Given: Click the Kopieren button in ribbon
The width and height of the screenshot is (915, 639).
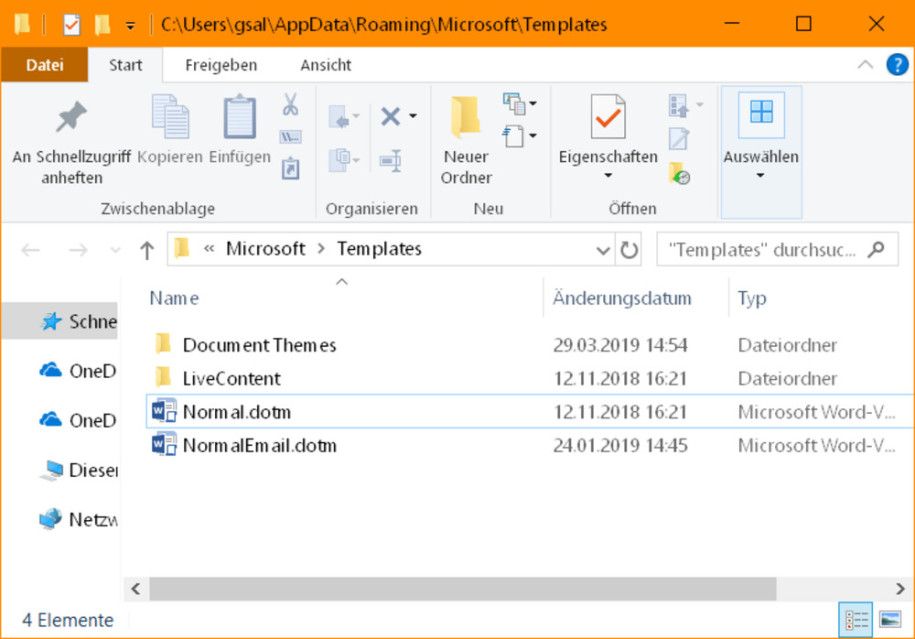Looking at the screenshot, I should [x=170, y=130].
